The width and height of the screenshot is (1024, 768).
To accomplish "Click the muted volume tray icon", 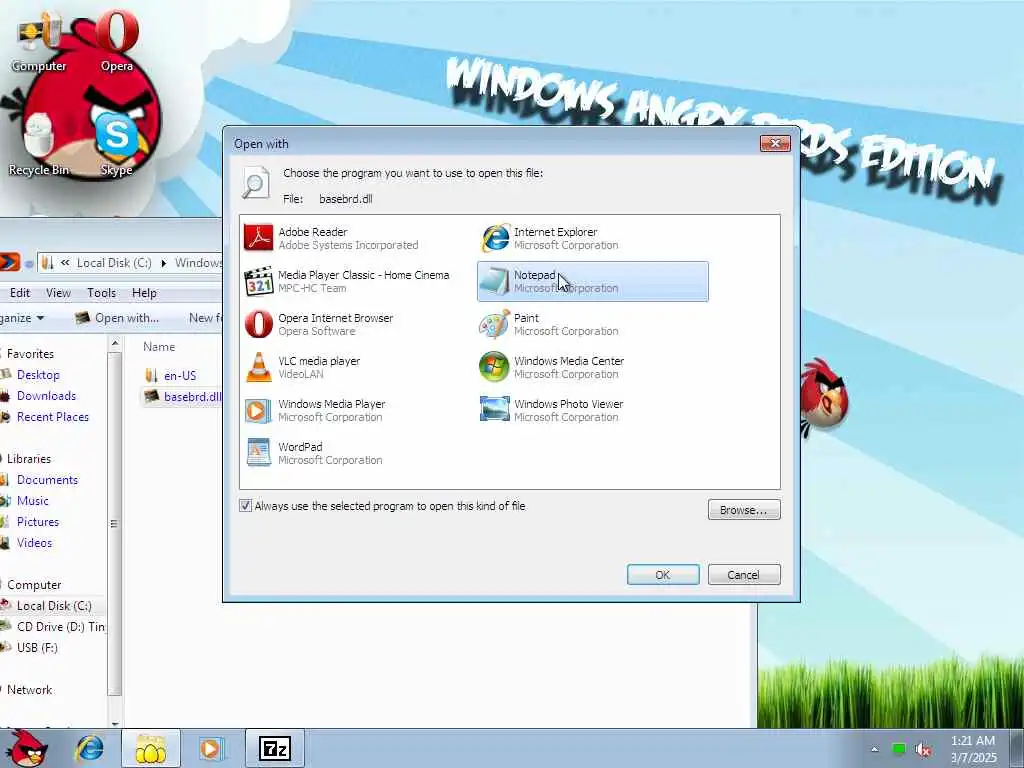I will [x=923, y=750].
